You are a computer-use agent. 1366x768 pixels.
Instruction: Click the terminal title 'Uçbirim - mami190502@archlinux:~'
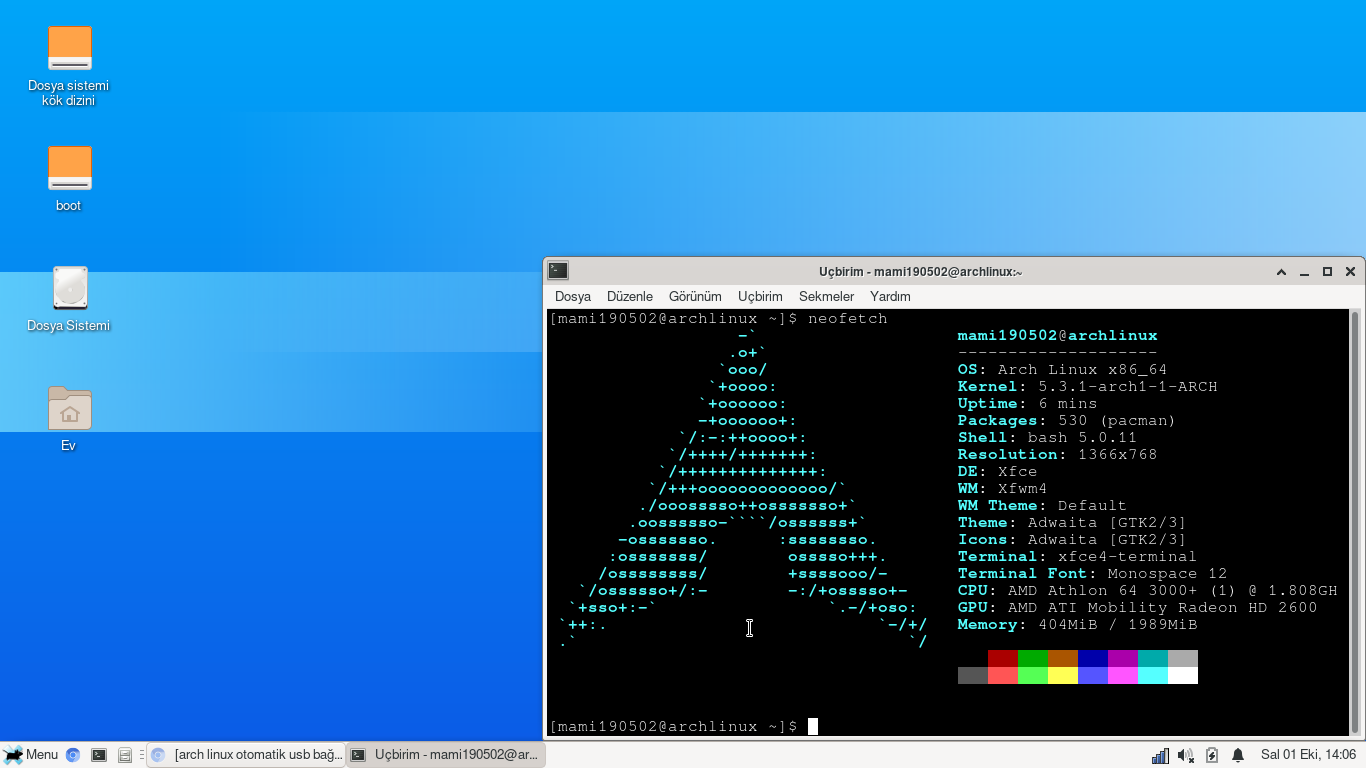click(x=920, y=272)
